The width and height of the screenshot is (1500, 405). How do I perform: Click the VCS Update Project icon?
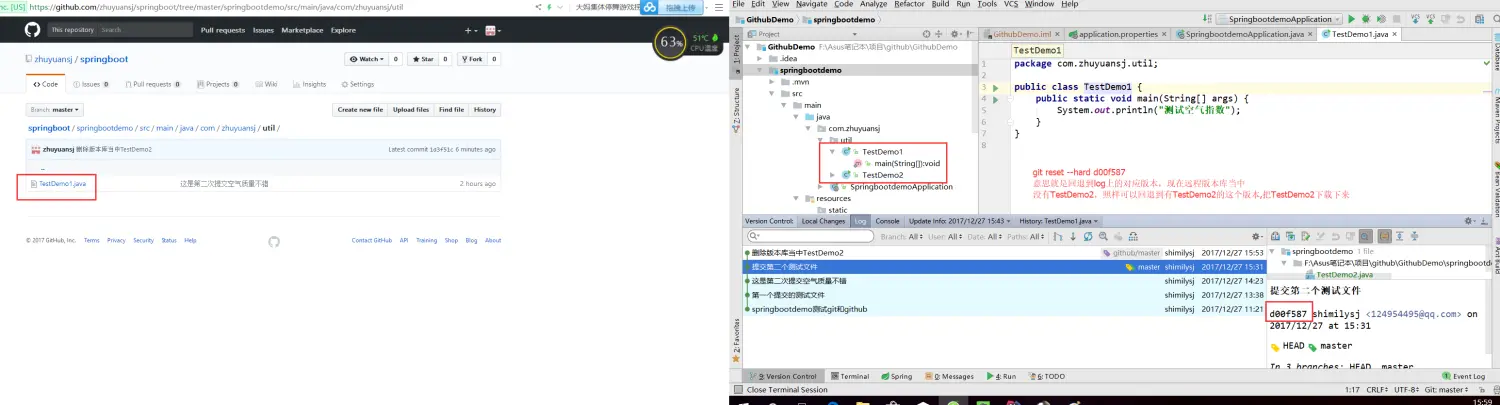tap(1415, 19)
